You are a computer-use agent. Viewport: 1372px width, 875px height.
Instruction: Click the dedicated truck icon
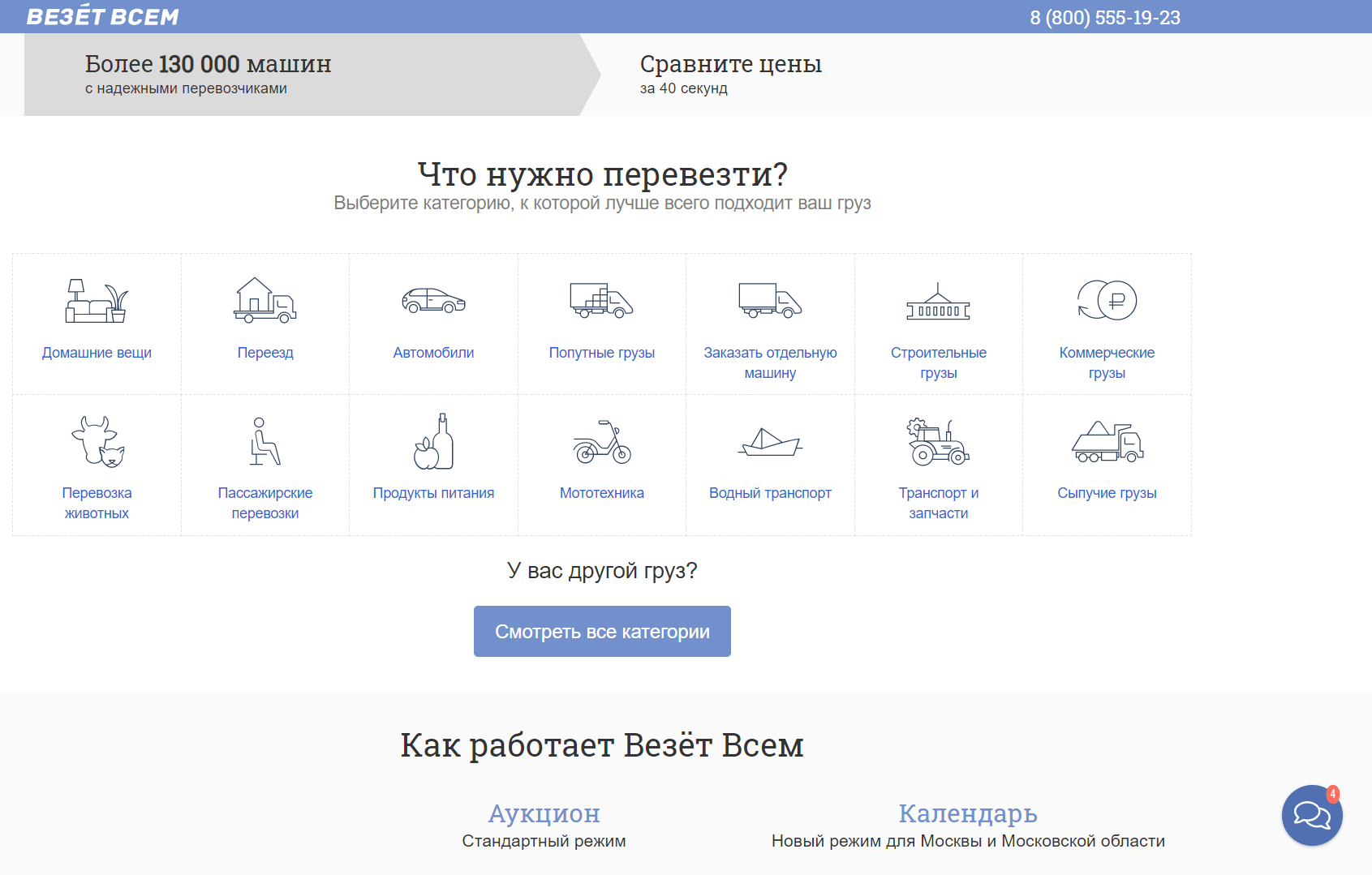click(x=770, y=300)
